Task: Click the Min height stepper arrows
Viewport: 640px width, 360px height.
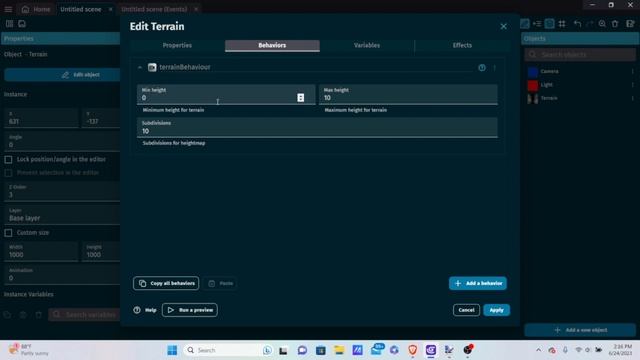Action: [x=300, y=98]
